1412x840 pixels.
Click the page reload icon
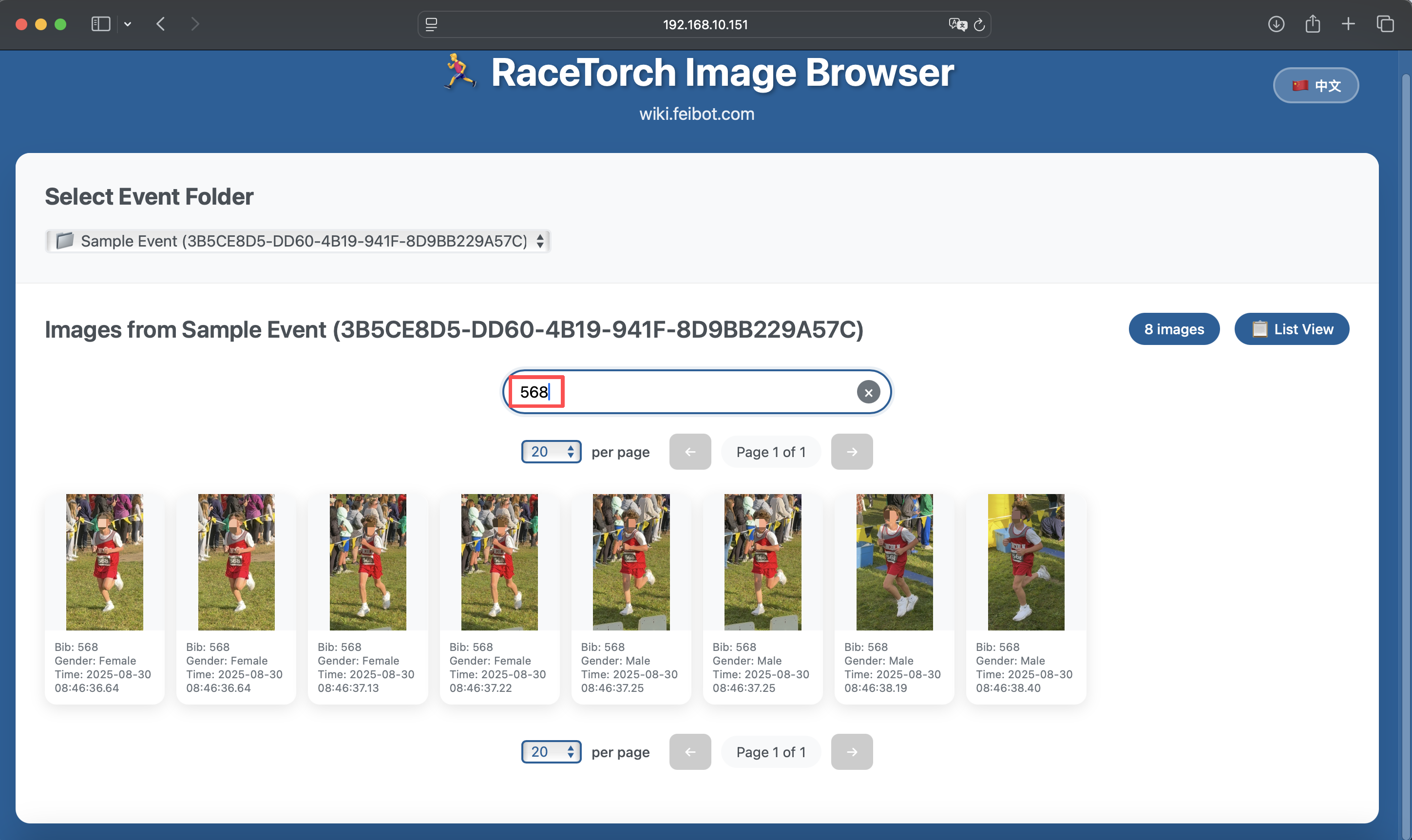979,24
